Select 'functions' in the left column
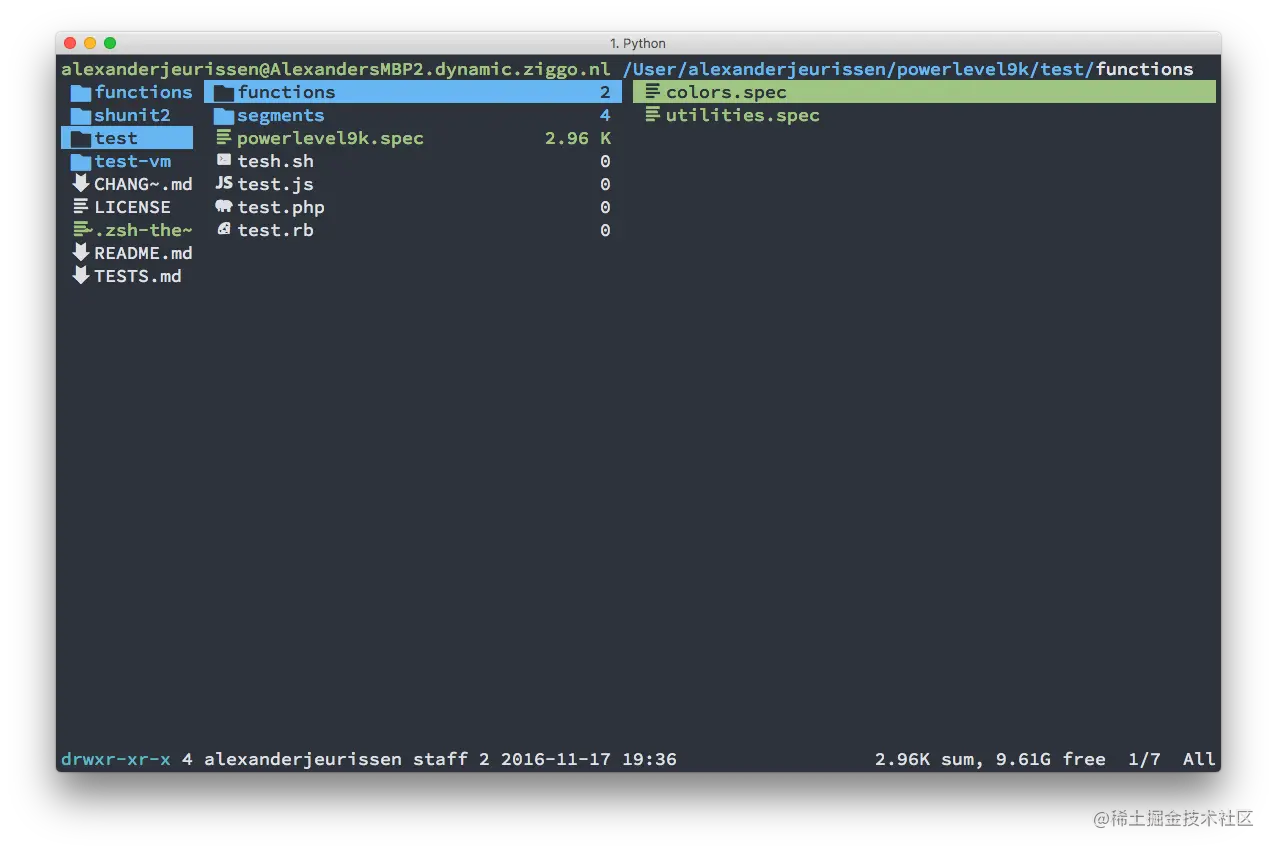 [x=143, y=92]
